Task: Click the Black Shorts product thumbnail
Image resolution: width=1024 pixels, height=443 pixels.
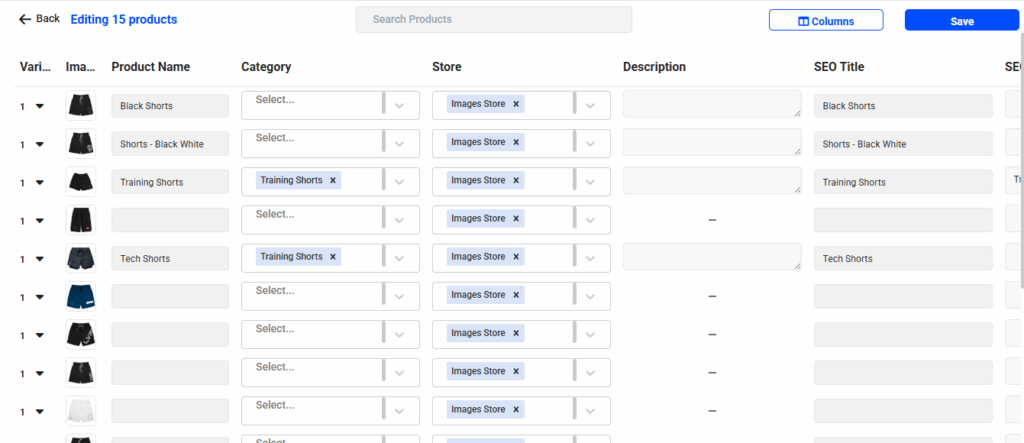Action: tap(80, 106)
